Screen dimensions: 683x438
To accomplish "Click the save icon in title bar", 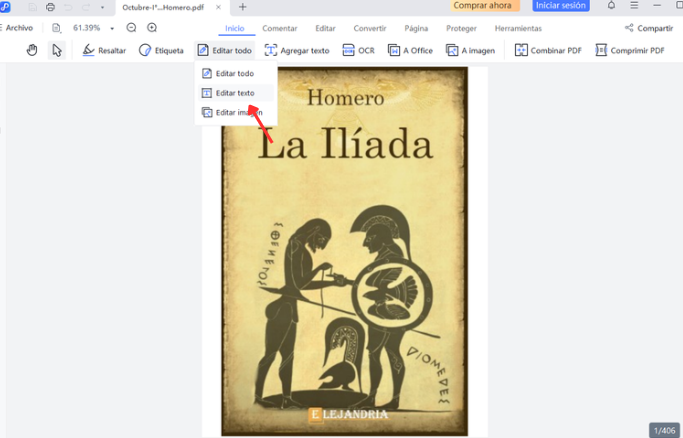I will click(33, 7).
